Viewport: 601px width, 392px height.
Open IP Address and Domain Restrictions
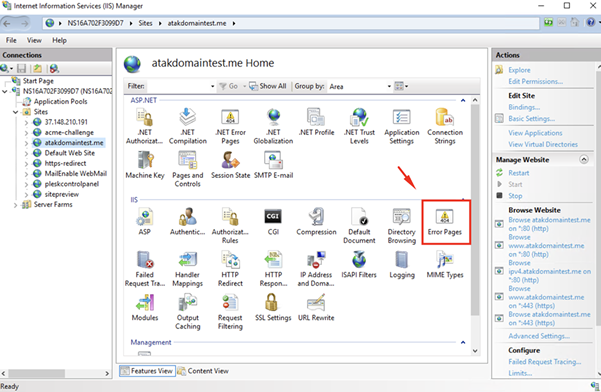click(316, 269)
